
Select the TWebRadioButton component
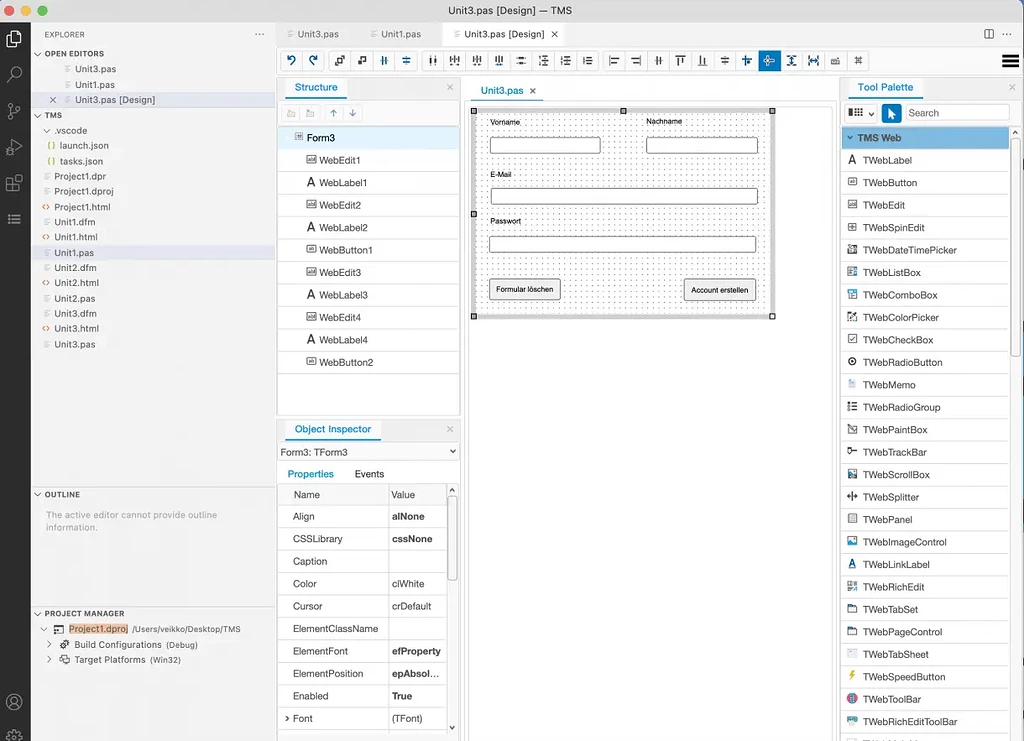click(925, 362)
